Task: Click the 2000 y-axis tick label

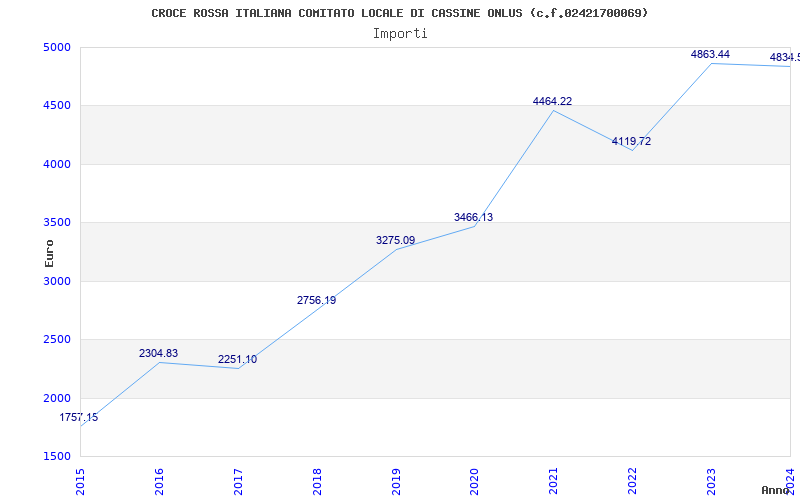Action: (57, 398)
